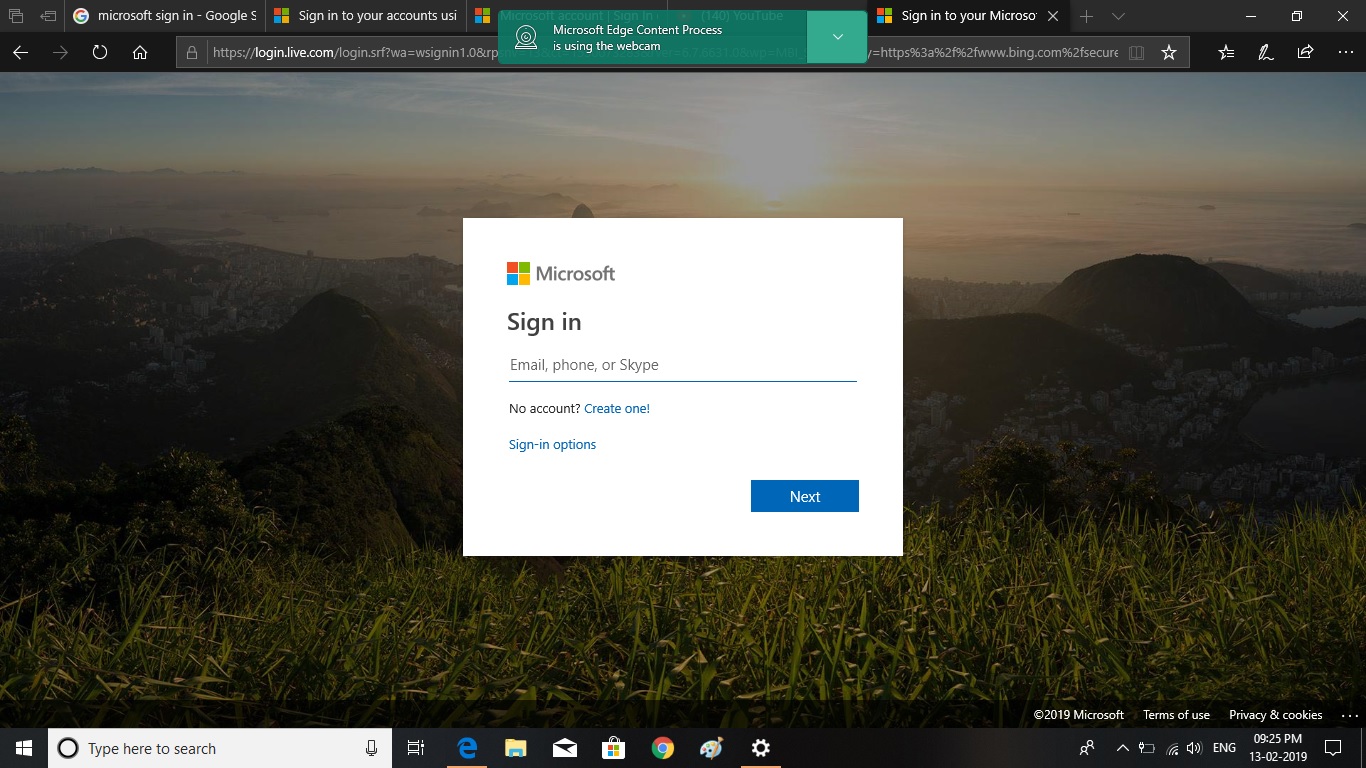Show hidden system tray icons
Viewport: 1366px width, 768px height.
[1122, 748]
